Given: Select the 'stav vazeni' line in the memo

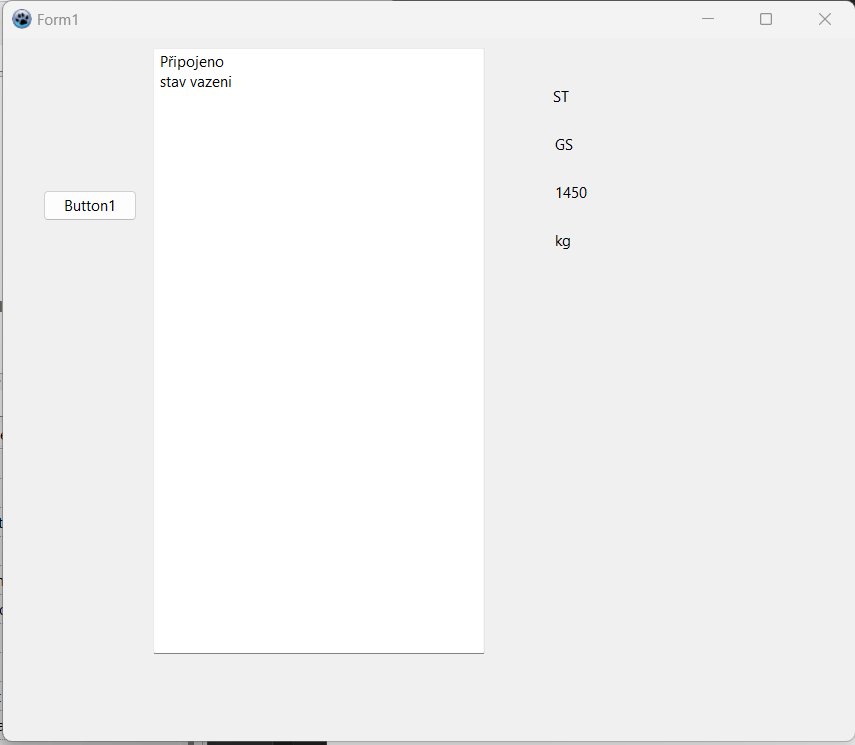Looking at the screenshot, I should pyautogui.click(x=195, y=82).
